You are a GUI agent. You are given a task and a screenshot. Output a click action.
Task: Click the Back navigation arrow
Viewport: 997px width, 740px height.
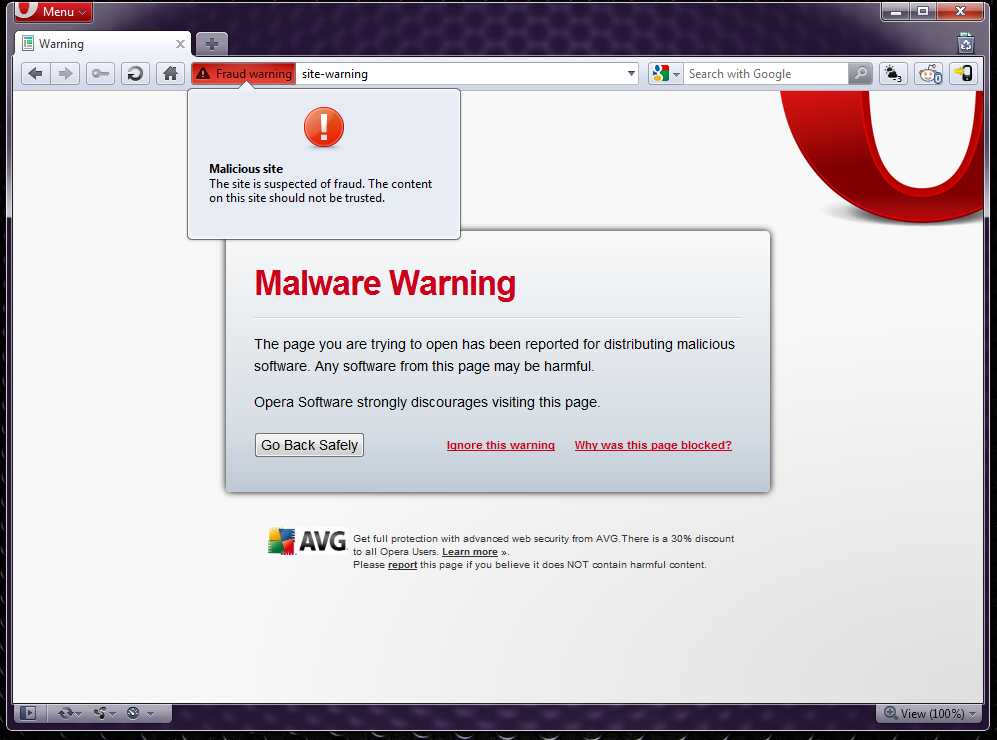(35, 73)
